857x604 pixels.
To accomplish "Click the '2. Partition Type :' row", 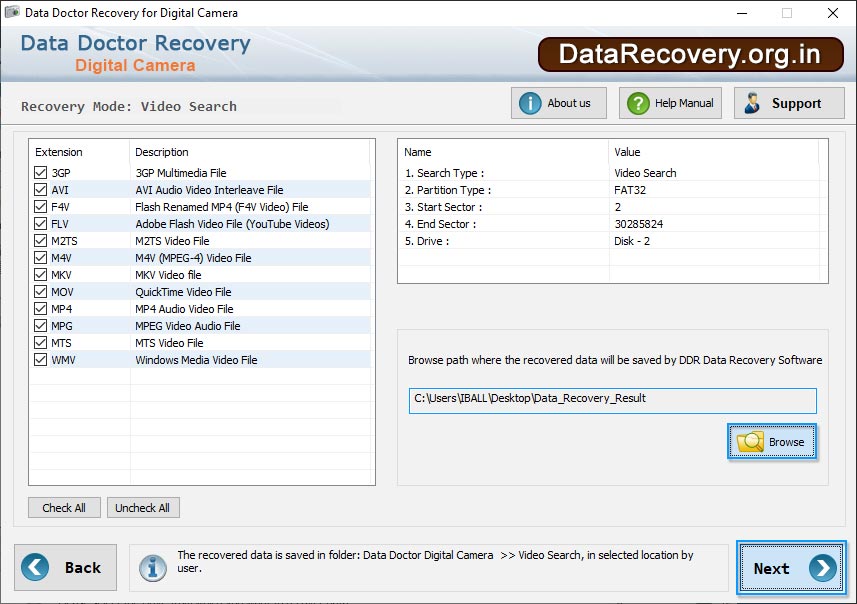I will point(613,190).
